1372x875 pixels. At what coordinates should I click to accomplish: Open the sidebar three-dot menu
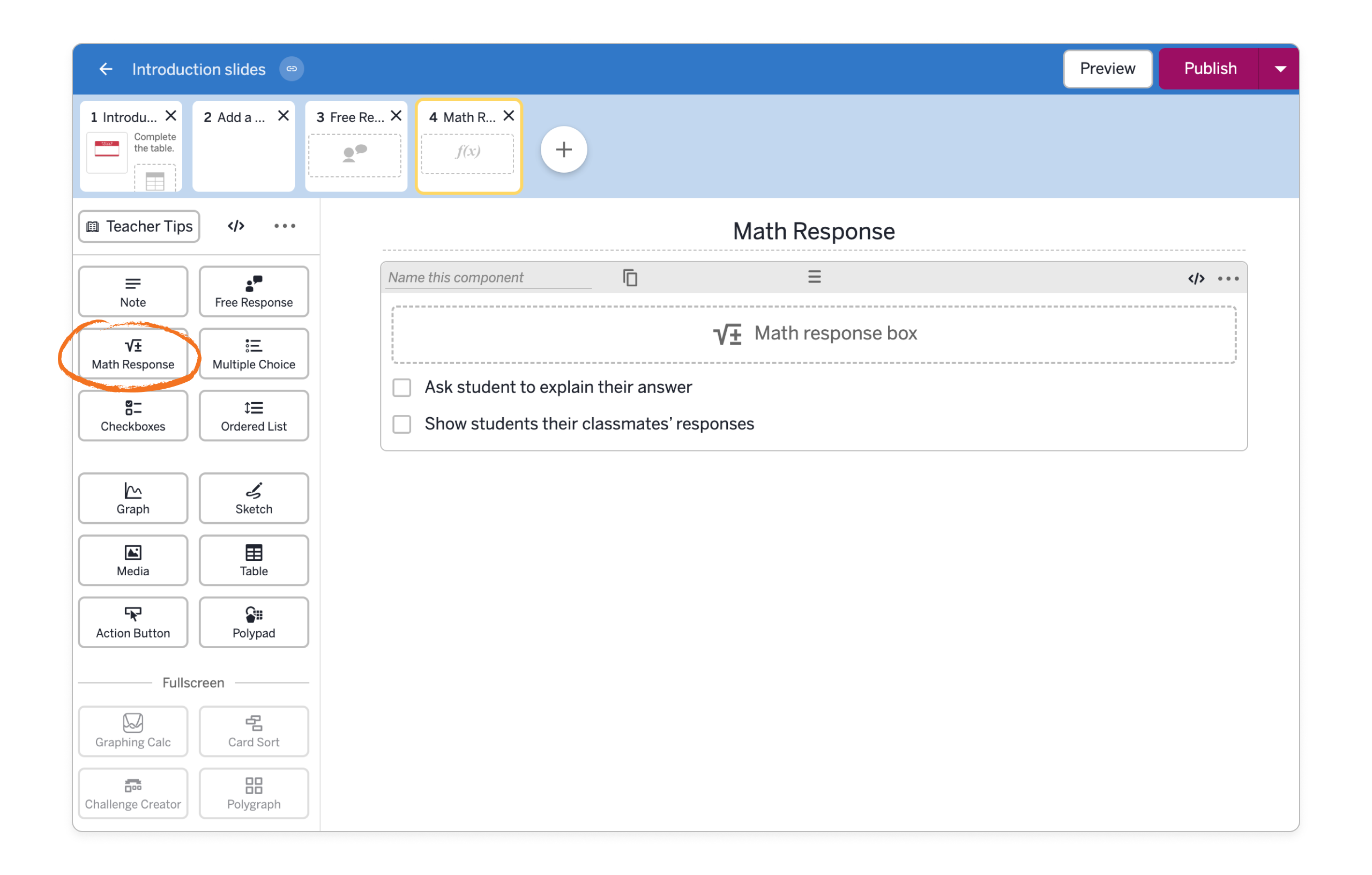(284, 226)
